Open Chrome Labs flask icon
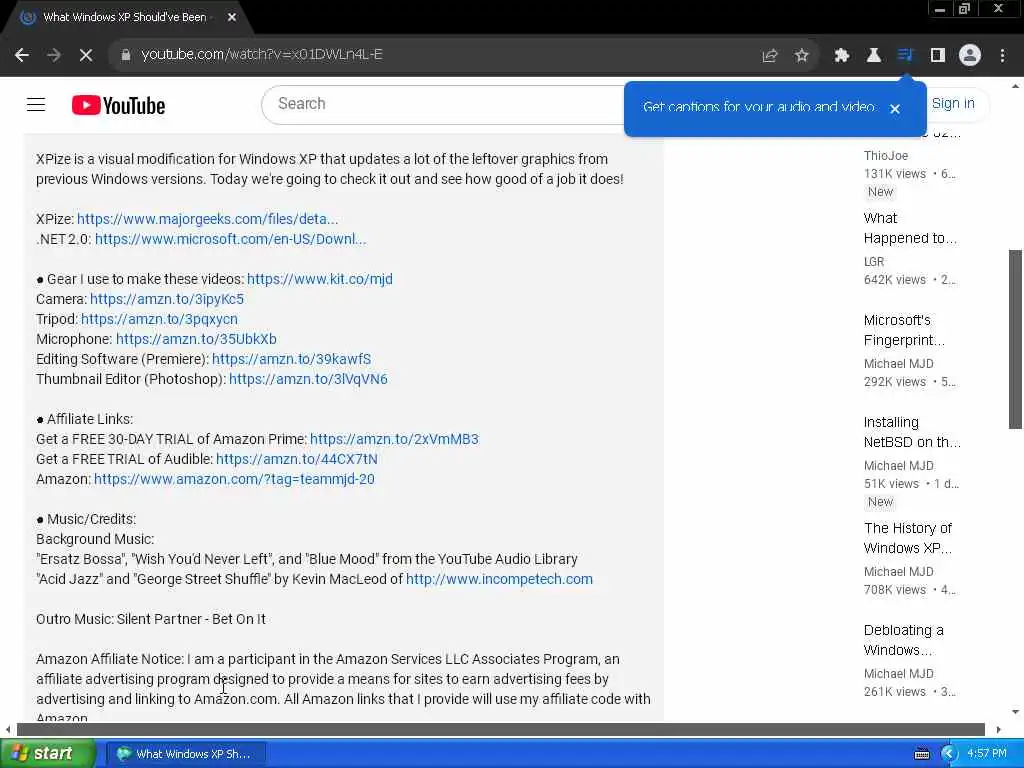The height and width of the screenshot is (768, 1024). point(873,56)
